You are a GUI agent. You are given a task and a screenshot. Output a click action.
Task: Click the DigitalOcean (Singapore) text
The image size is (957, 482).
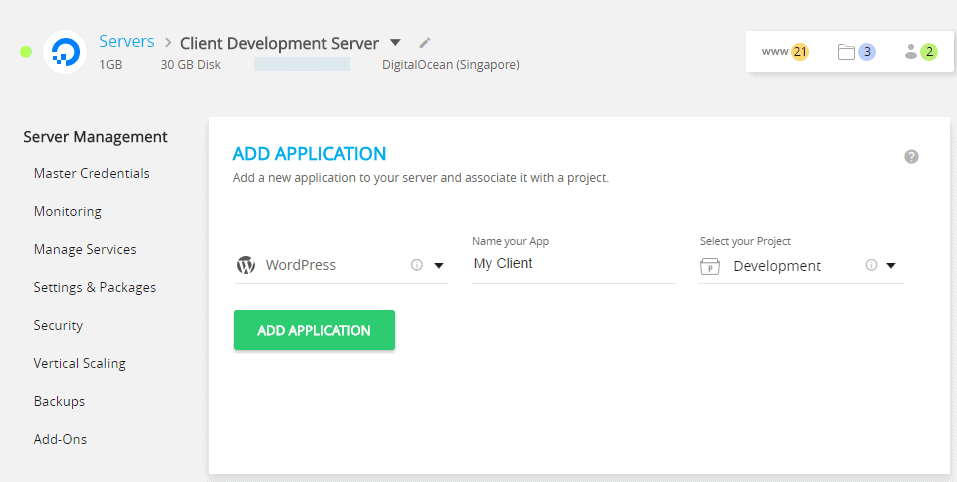pos(451,64)
